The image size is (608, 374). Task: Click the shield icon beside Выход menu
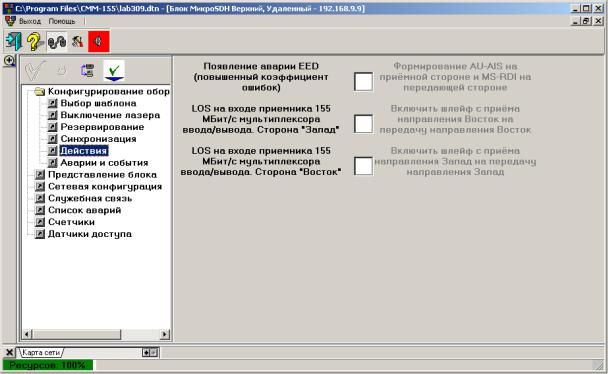(10, 21)
